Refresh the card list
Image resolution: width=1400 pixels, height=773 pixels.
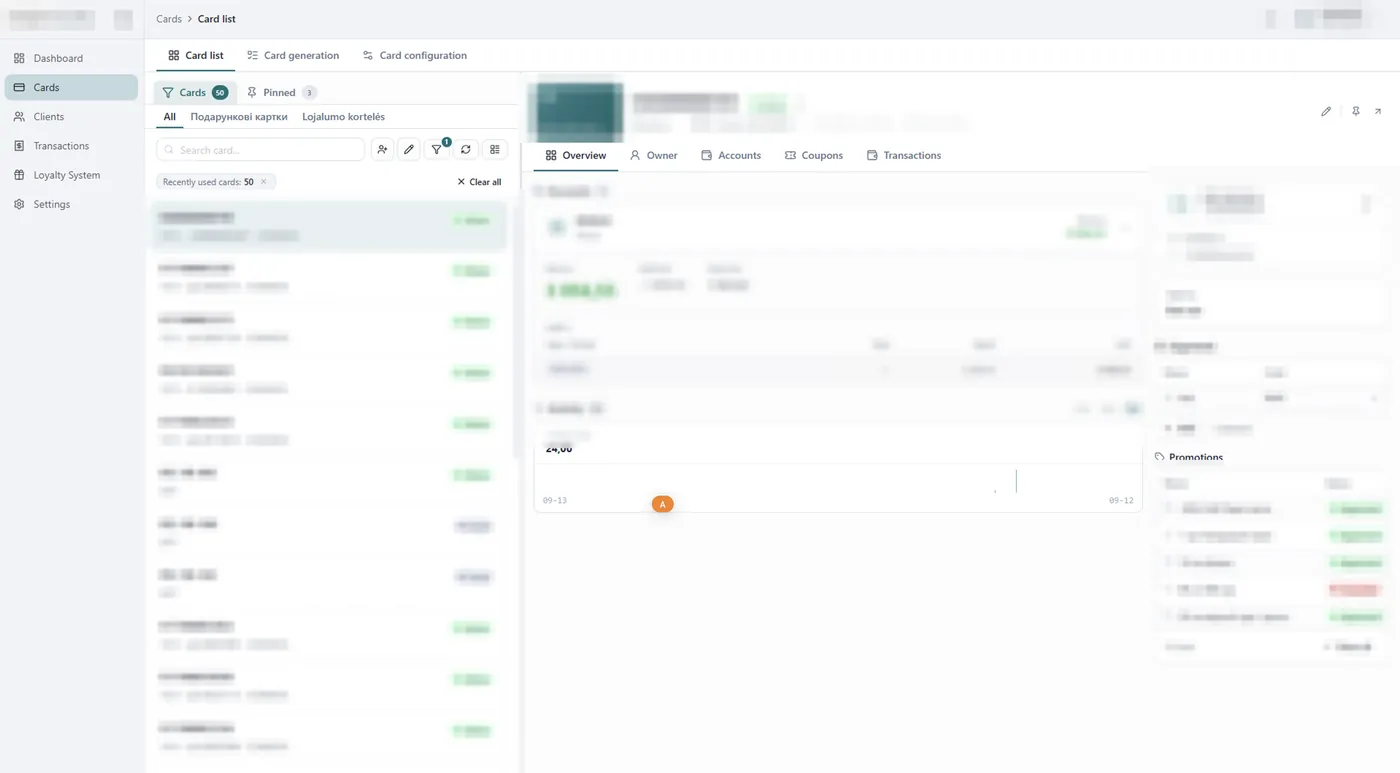click(466, 149)
